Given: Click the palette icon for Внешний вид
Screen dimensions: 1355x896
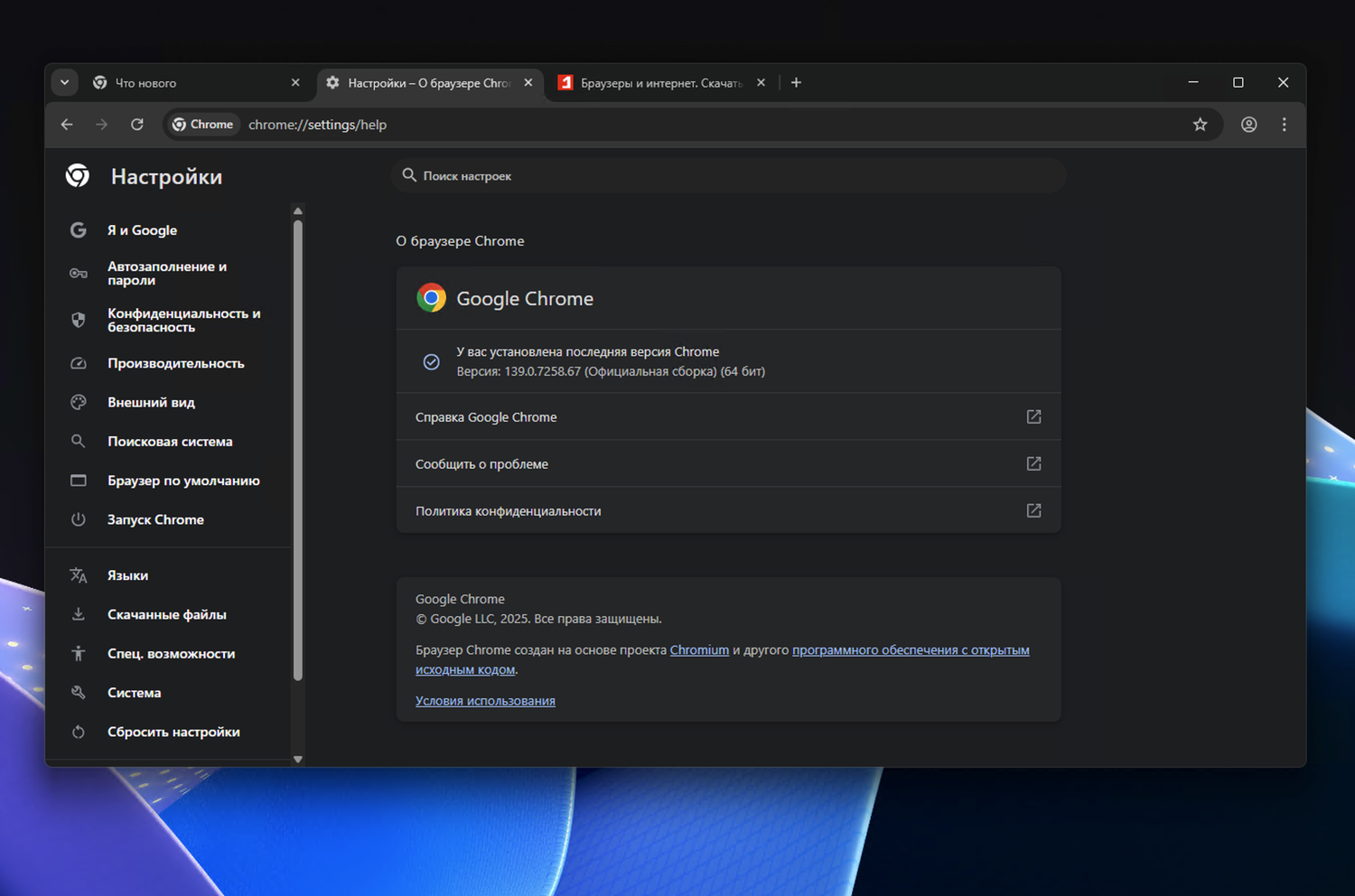Looking at the screenshot, I should pyautogui.click(x=79, y=402).
